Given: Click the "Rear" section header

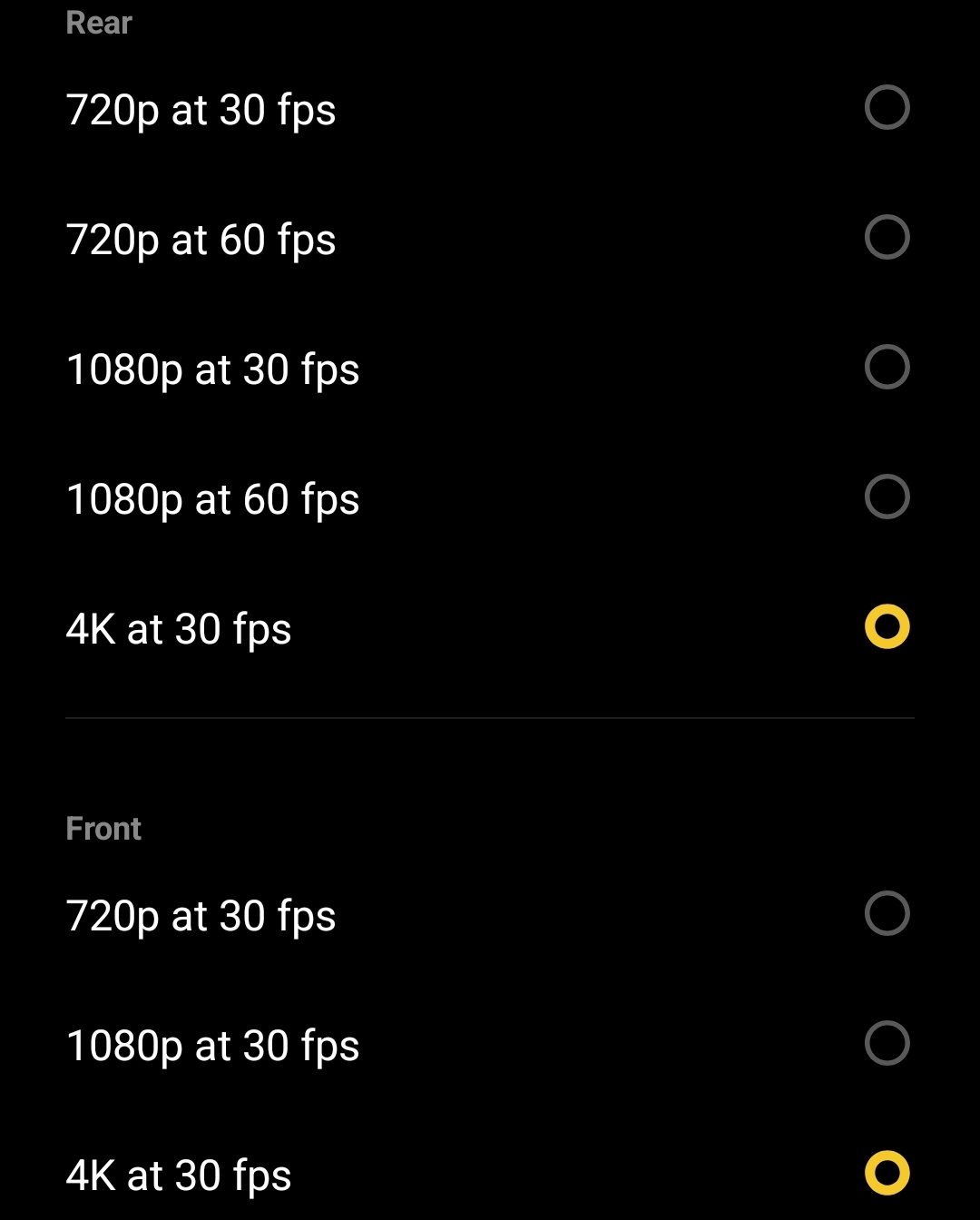Looking at the screenshot, I should pyautogui.click(x=99, y=23).
